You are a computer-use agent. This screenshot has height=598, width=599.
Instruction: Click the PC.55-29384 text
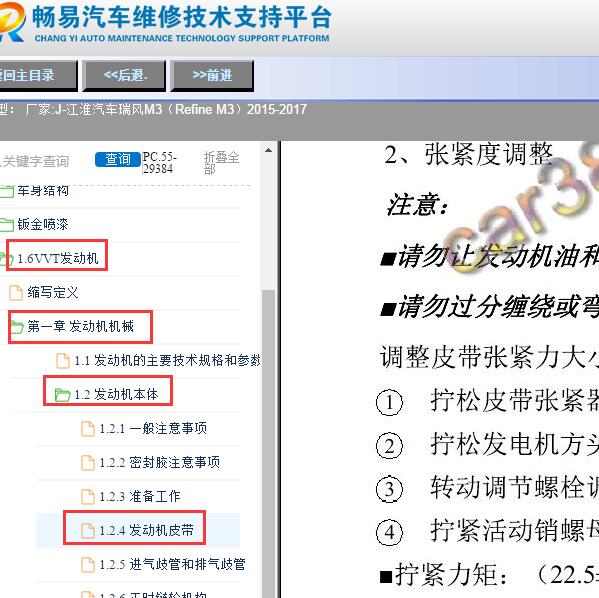point(159,162)
